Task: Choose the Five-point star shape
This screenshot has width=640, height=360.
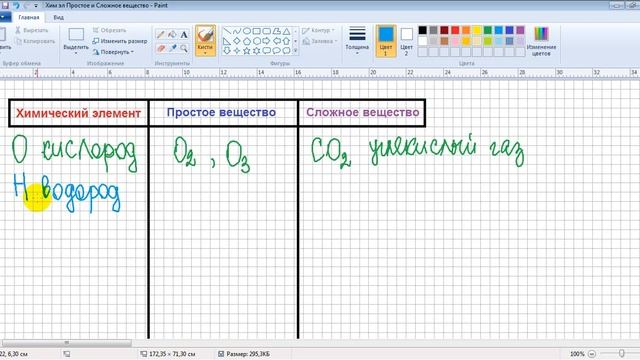Action: [x=247, y=51]
